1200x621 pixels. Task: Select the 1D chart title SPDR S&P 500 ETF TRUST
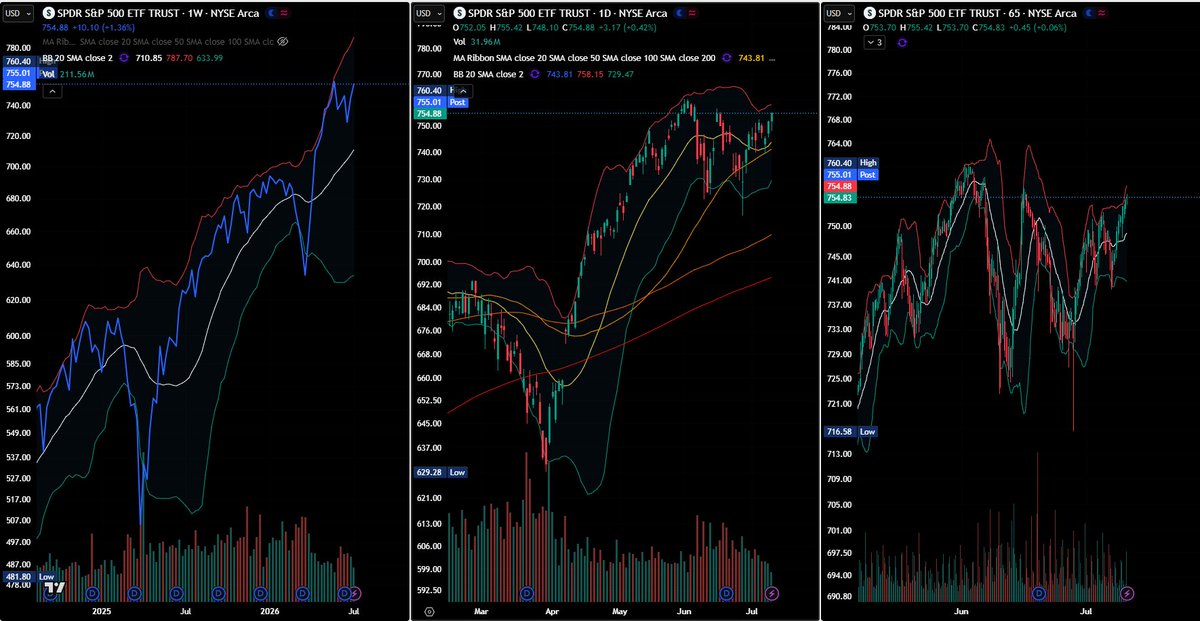click(528, 13)
